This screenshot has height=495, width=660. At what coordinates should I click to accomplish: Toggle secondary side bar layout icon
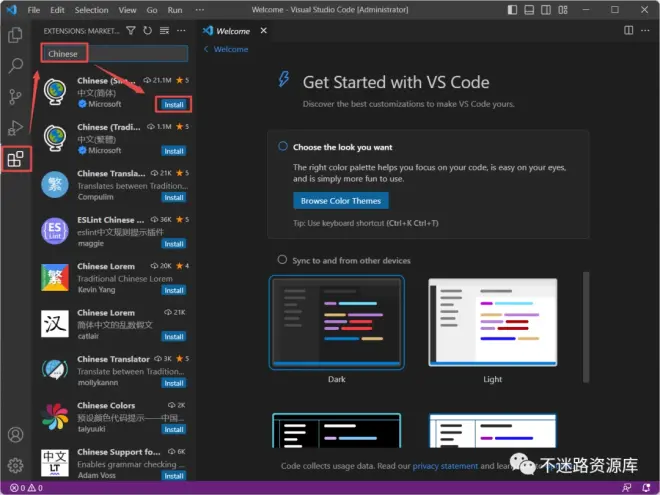[546, 10]
